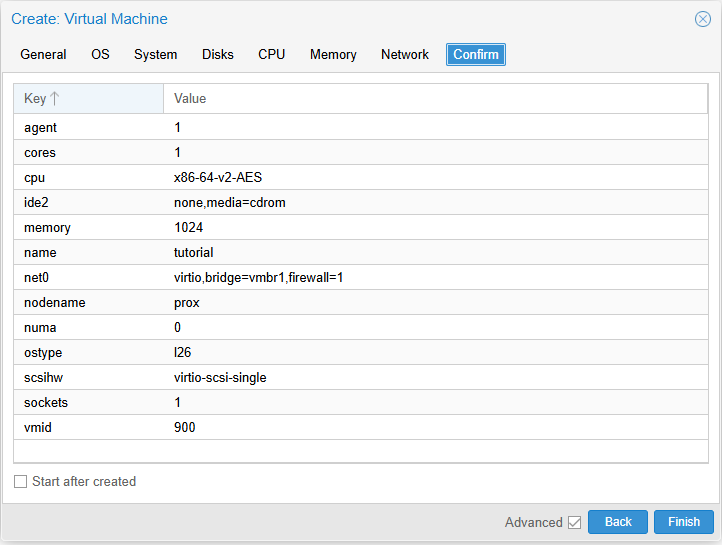Go to the System tab
This screenshot has width=722, height=545.
coord(155,55)
